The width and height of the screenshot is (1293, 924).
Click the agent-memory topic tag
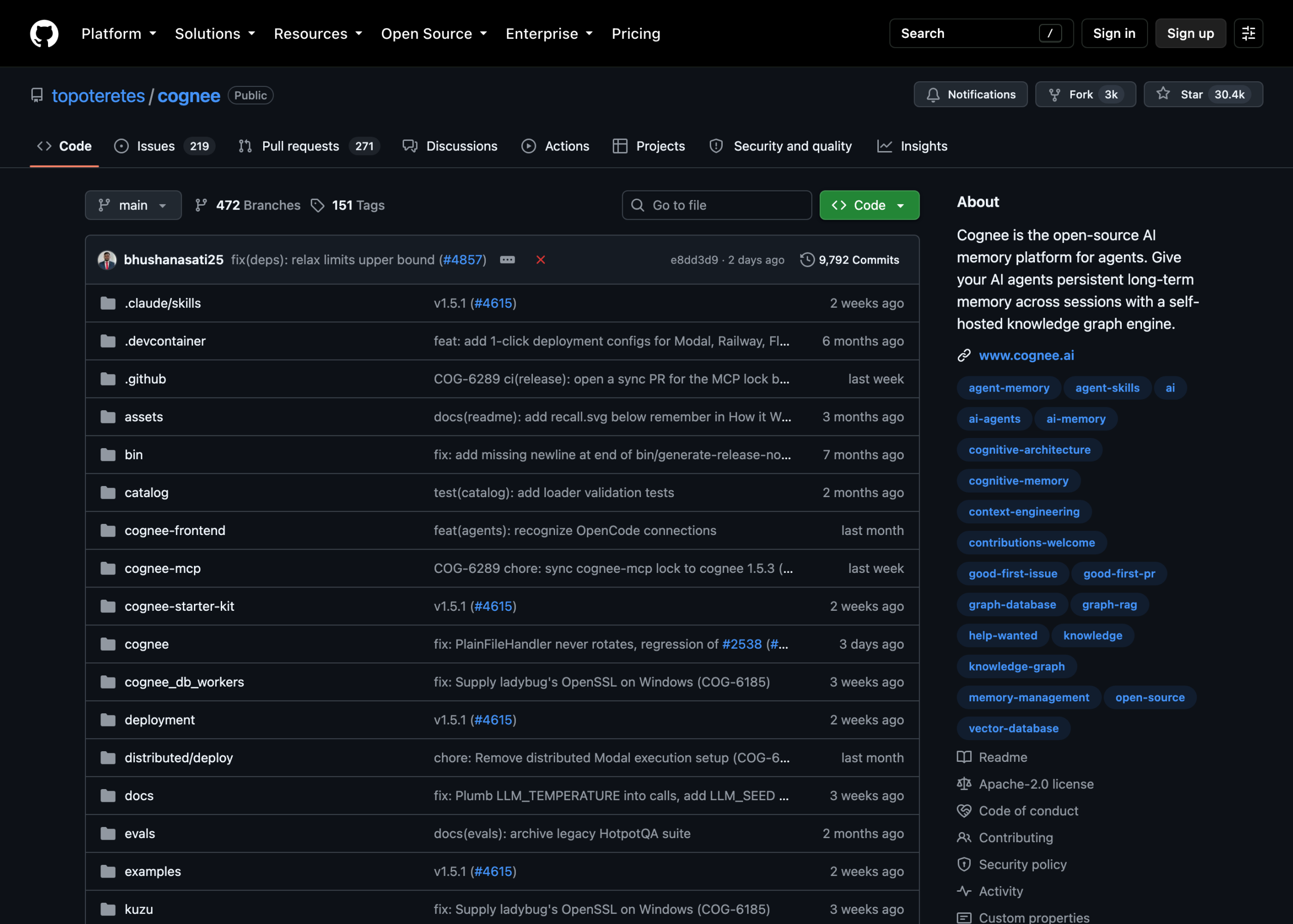point(1009,388)
